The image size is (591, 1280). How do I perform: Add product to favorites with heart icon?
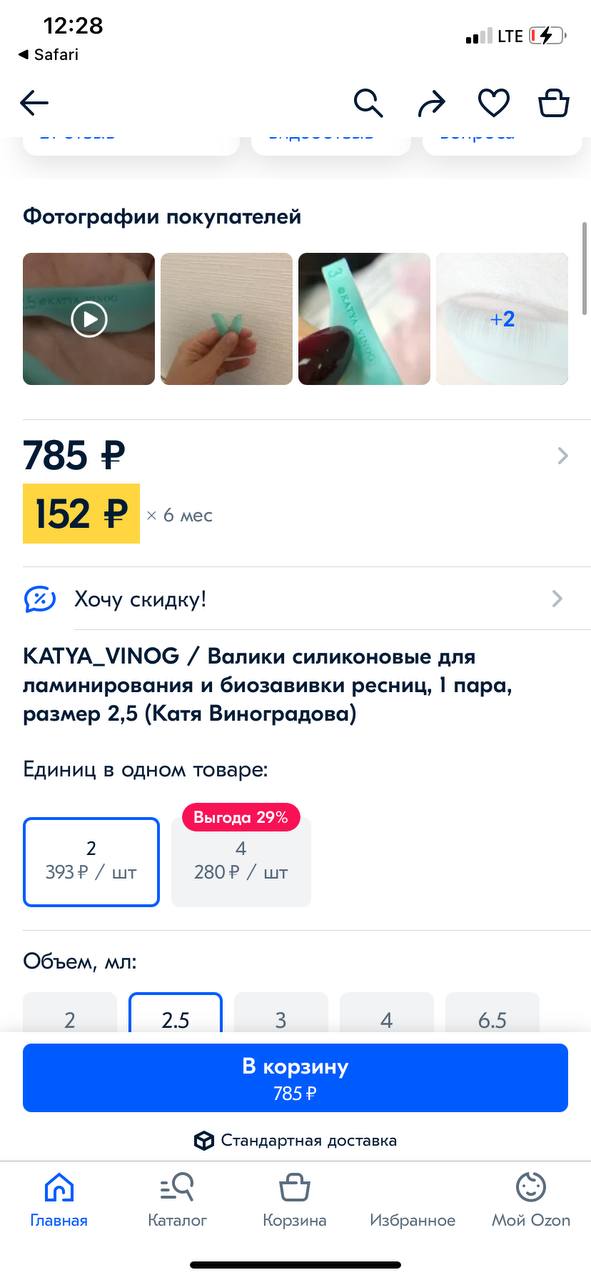coord(493,102)
